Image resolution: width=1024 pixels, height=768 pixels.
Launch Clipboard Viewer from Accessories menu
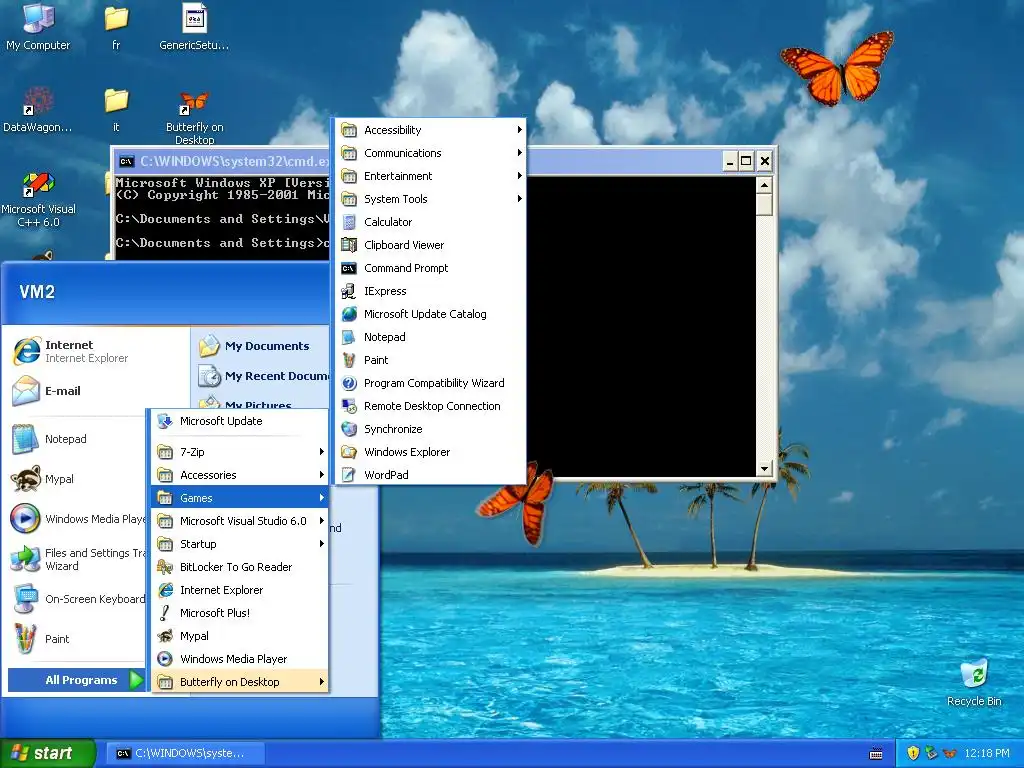point(430,245)
